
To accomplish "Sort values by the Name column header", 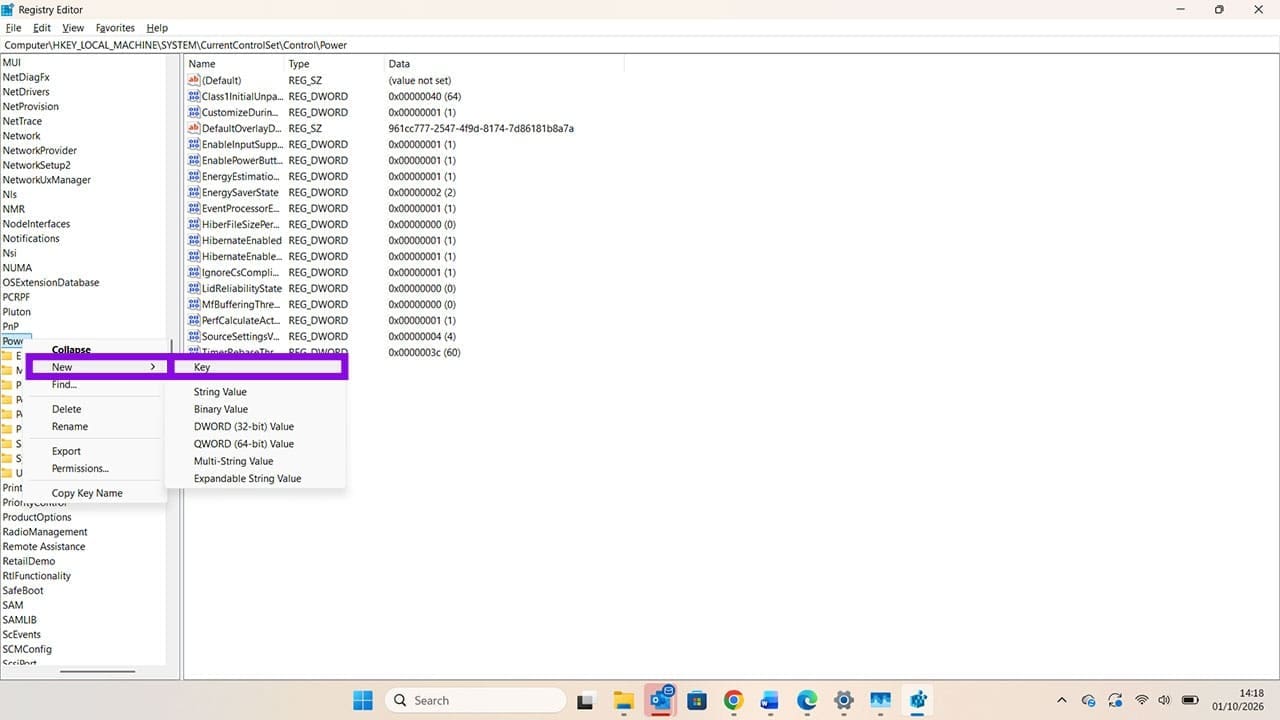I will tap(234, 64).
